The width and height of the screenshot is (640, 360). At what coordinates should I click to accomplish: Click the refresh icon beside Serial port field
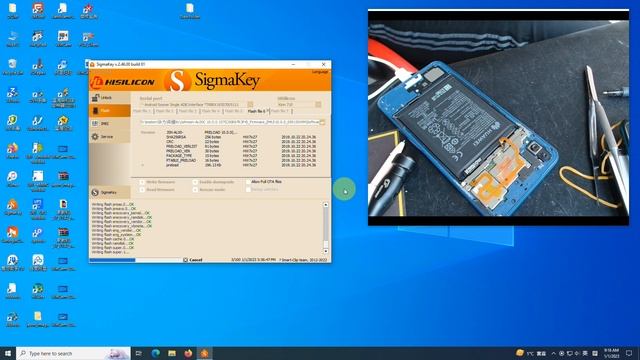pyautogui.click(x=250, y=105)
